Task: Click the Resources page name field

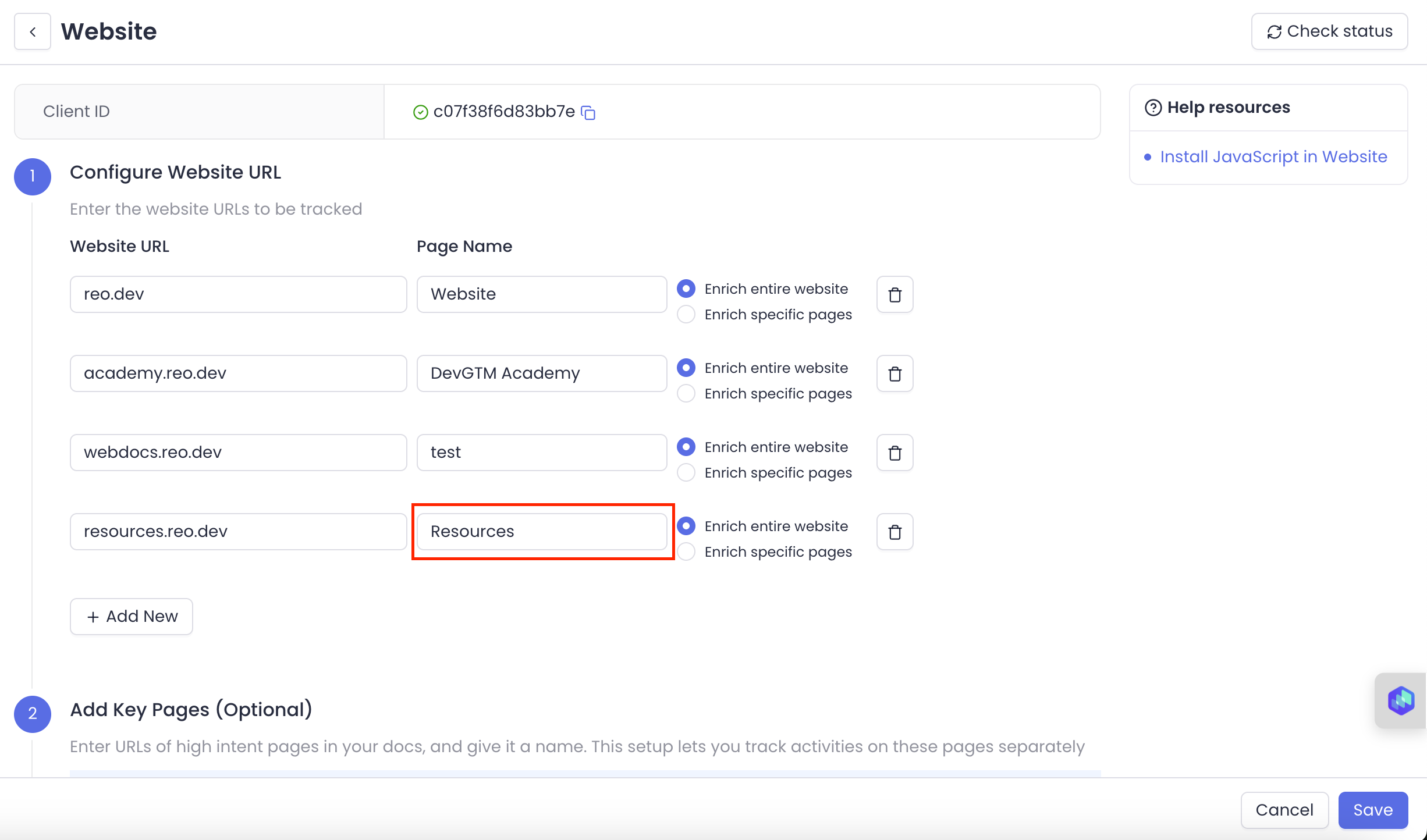Action: (542, 532)
